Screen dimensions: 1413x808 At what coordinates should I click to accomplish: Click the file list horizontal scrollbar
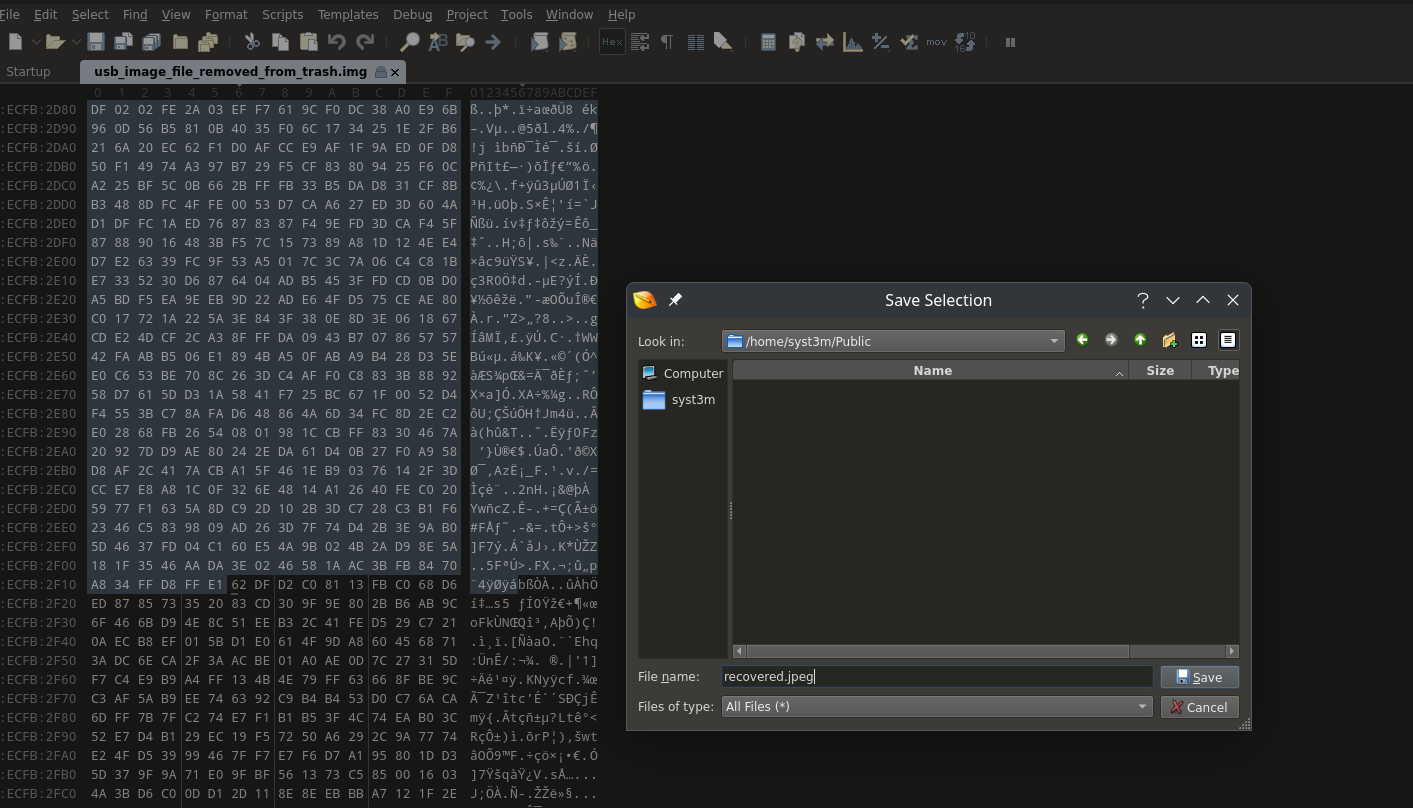point(937,651)
